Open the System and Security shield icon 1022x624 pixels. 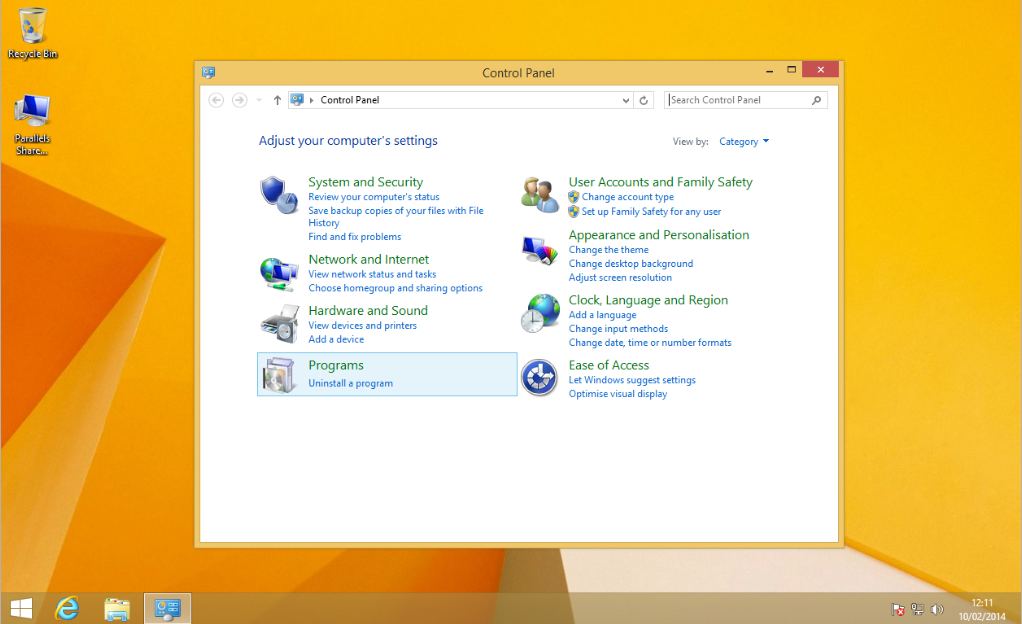click(279, 194)
